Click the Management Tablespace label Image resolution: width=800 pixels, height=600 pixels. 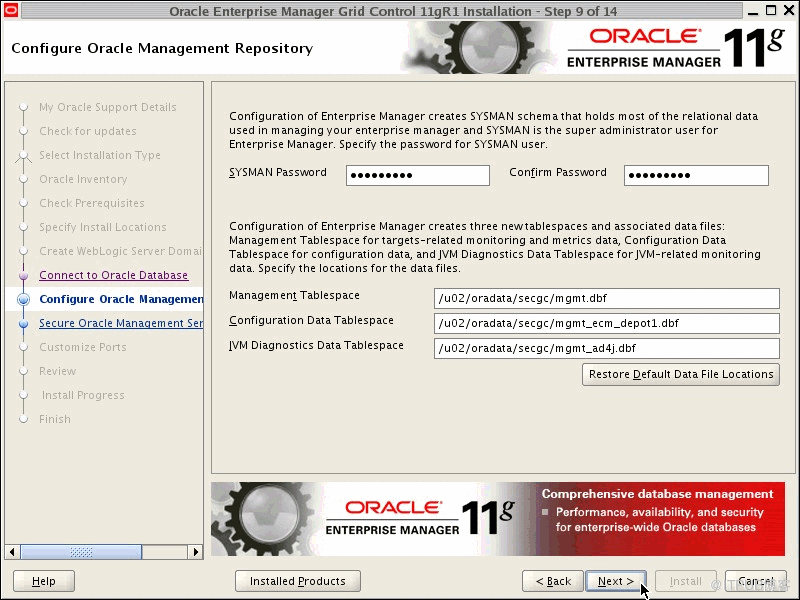pyautogui.click(x=294, y=295)
